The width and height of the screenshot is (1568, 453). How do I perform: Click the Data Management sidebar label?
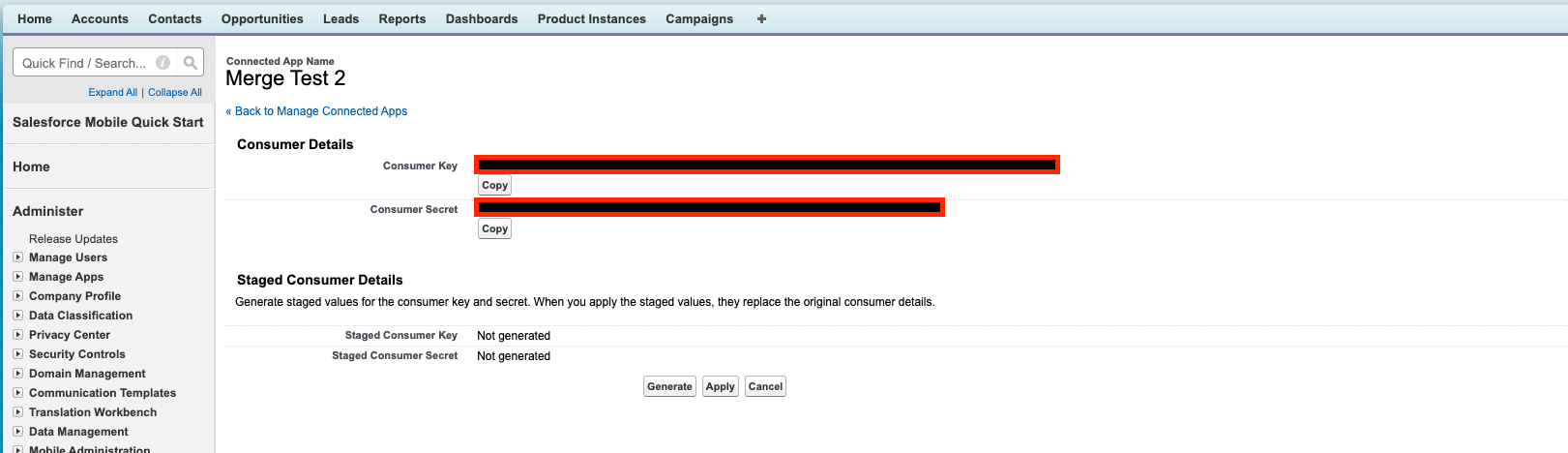click(x=78, y=432)
